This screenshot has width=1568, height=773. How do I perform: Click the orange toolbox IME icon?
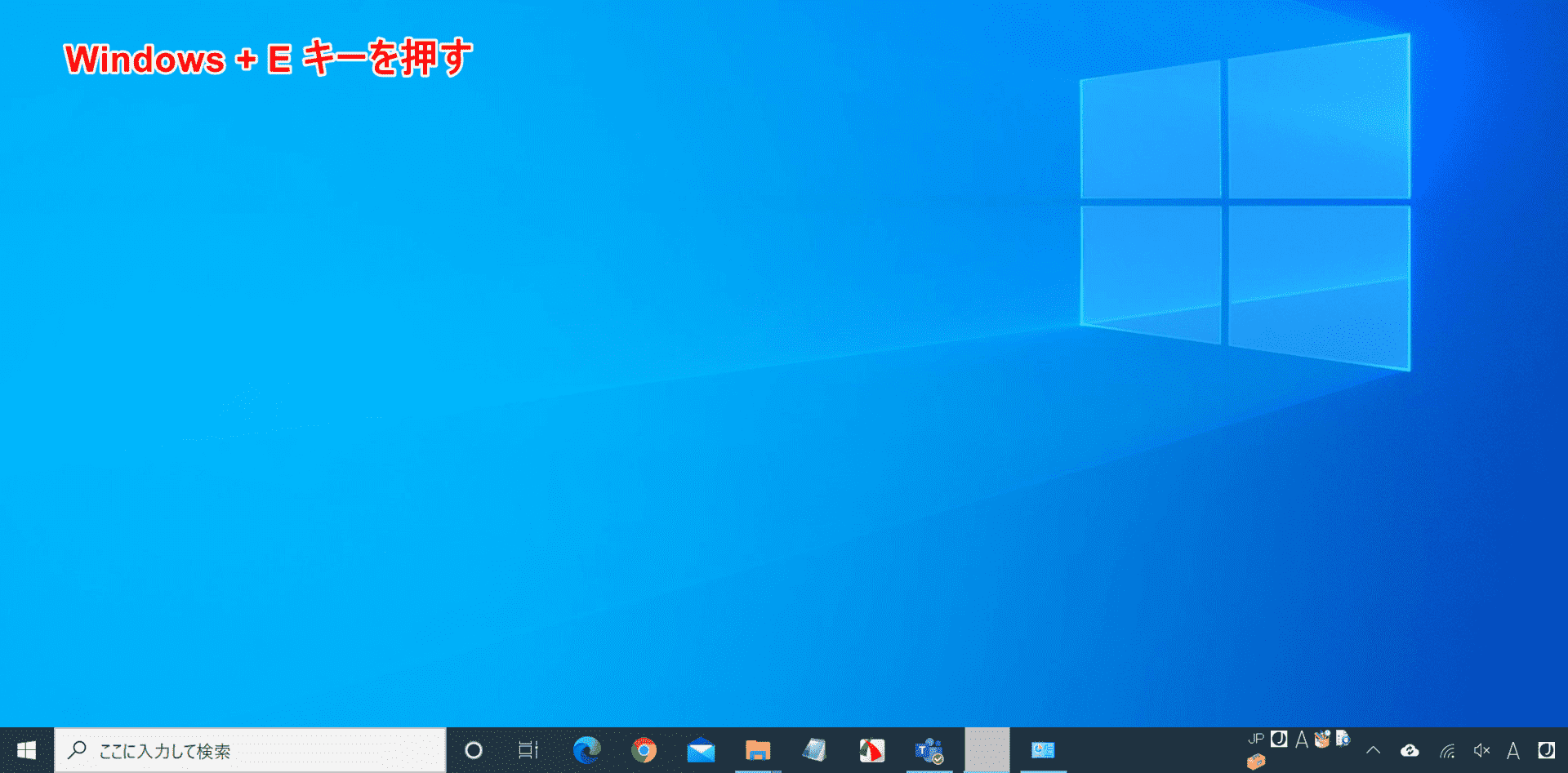(1256, 762)
